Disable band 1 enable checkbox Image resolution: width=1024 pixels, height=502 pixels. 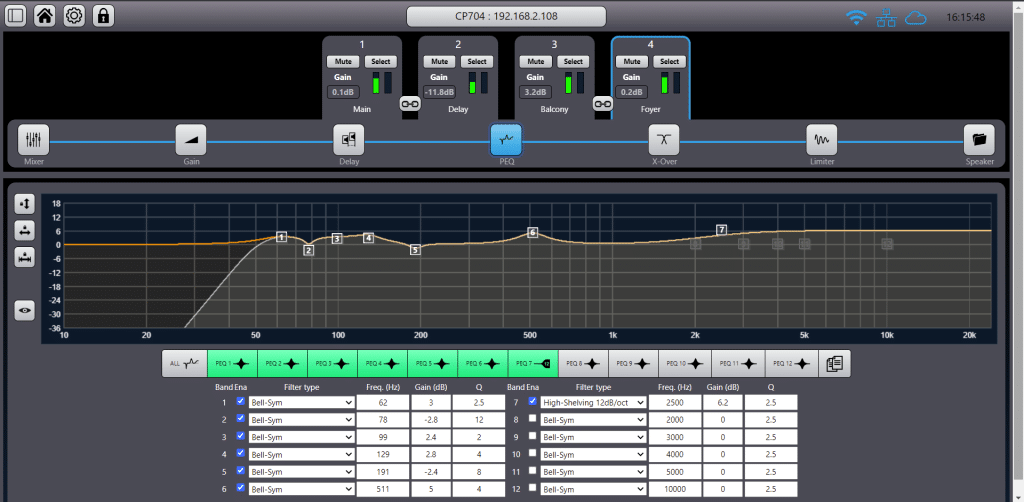click(x=240, y=401)
